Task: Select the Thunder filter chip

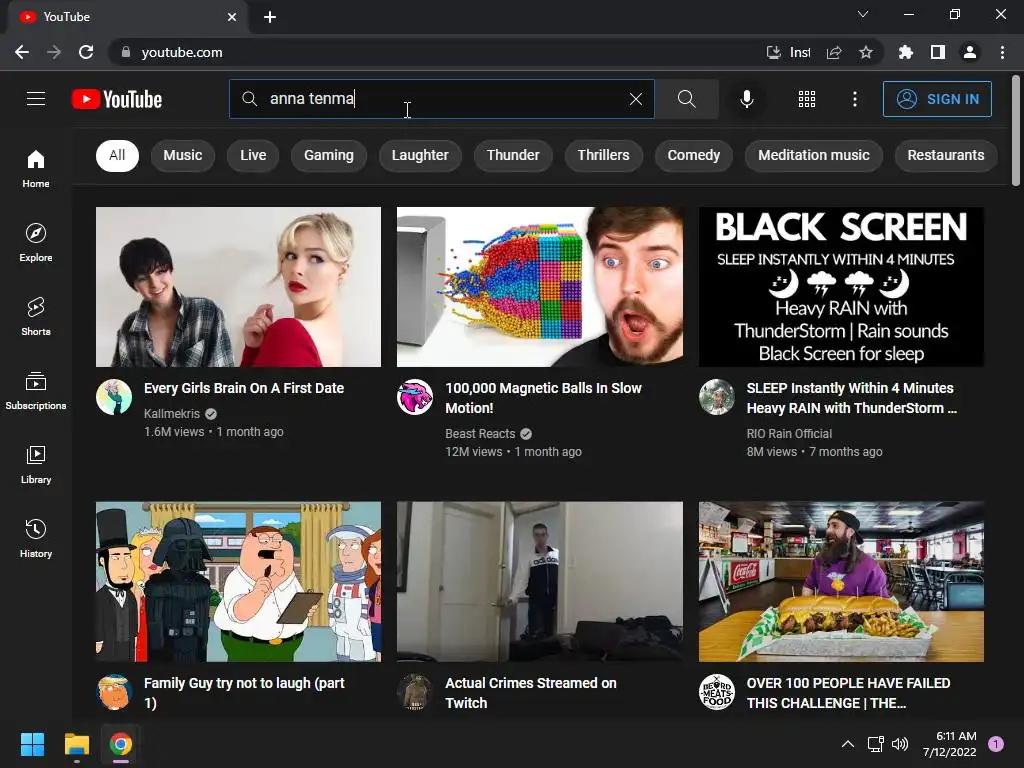Action: point(513,155)
